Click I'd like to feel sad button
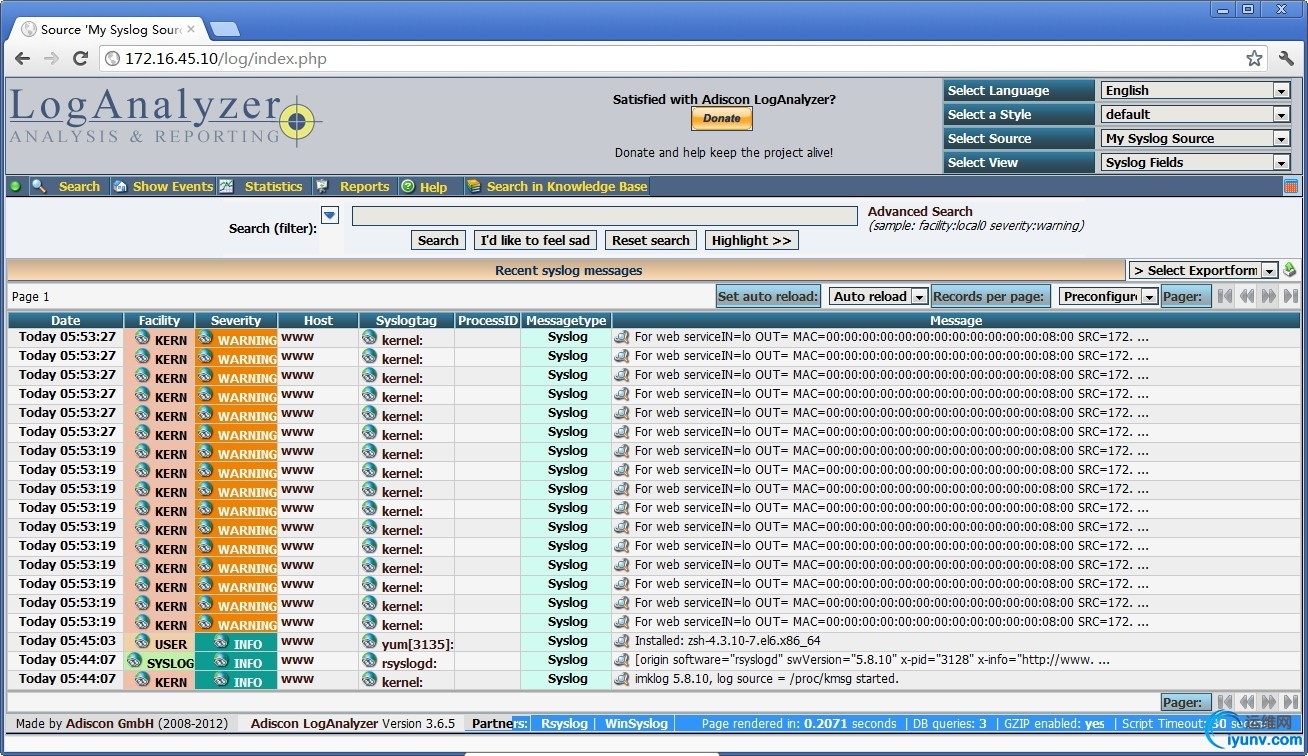 click(535, 240)
